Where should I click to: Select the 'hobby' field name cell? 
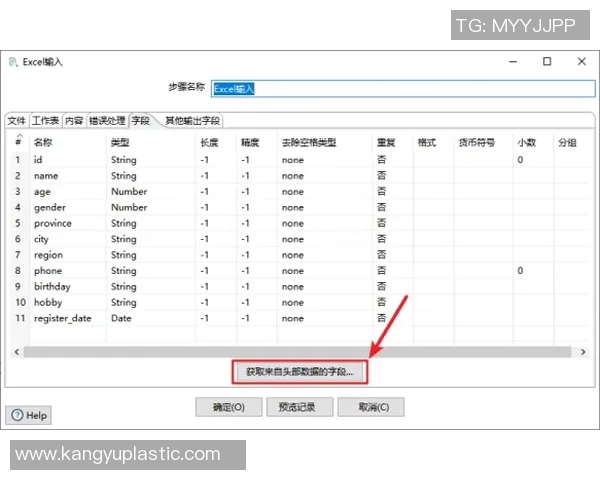(68, 302)
